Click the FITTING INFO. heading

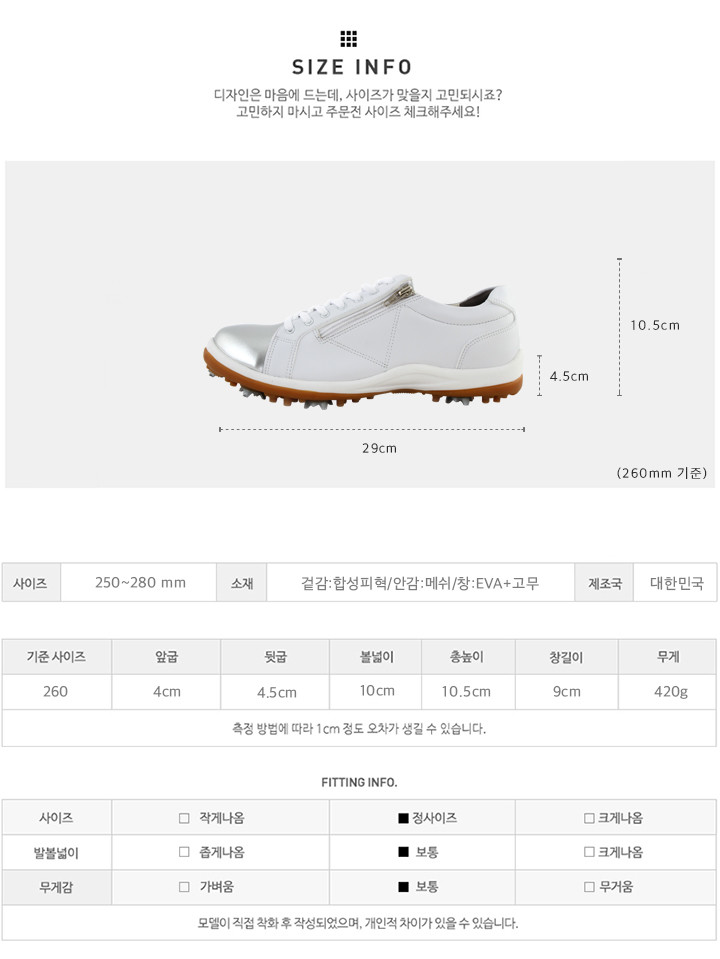click(x=359, y=782)
